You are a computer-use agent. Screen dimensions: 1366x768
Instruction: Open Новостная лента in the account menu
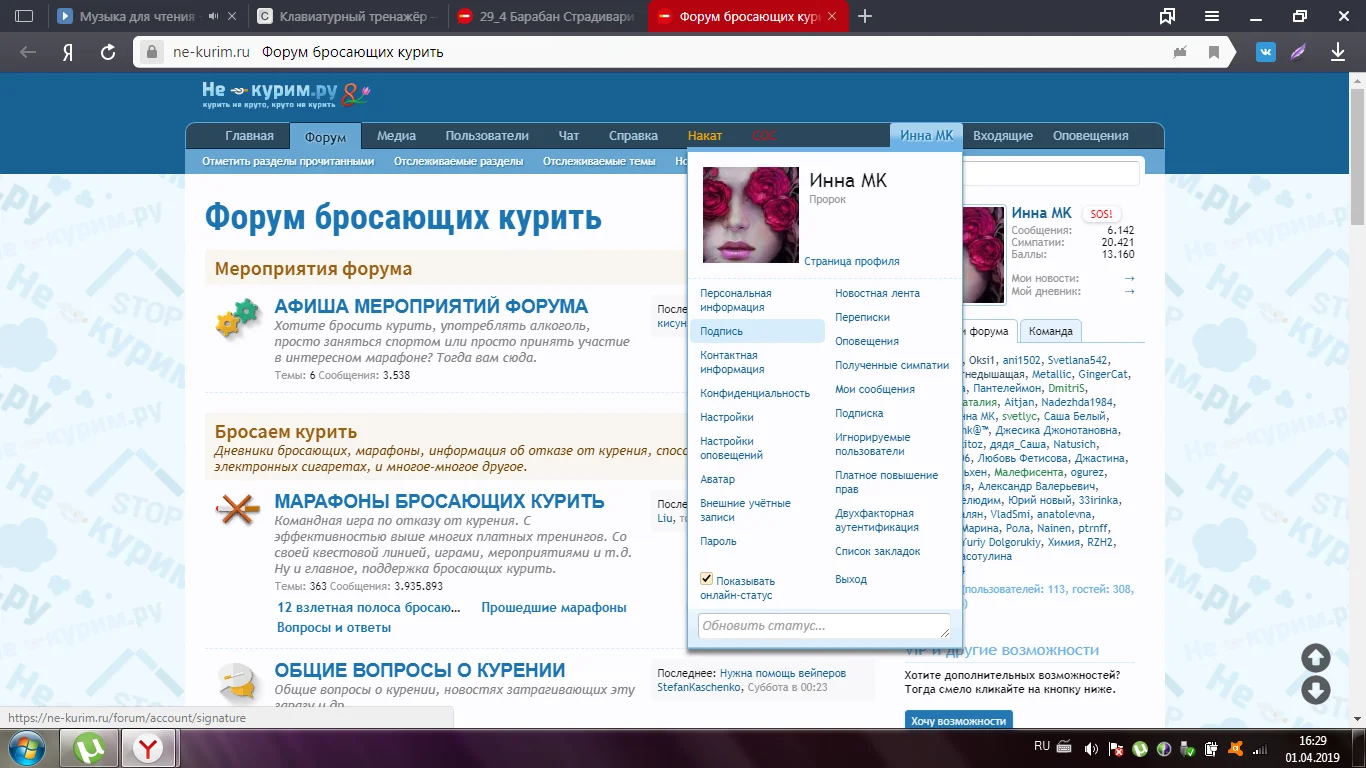pyautogui.click(x=878, y=293)
